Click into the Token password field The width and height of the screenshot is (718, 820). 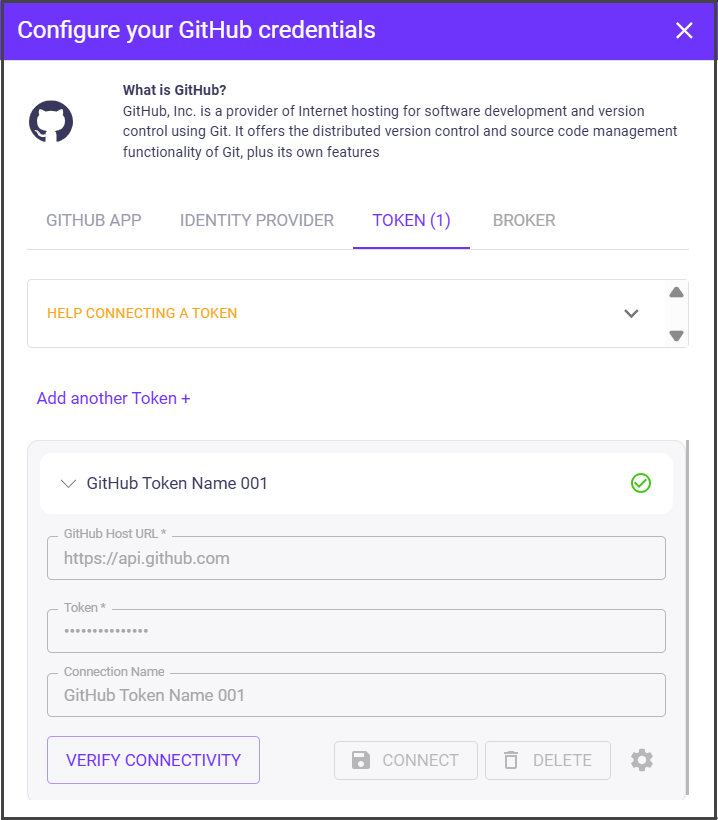click(x=356, y=631)
